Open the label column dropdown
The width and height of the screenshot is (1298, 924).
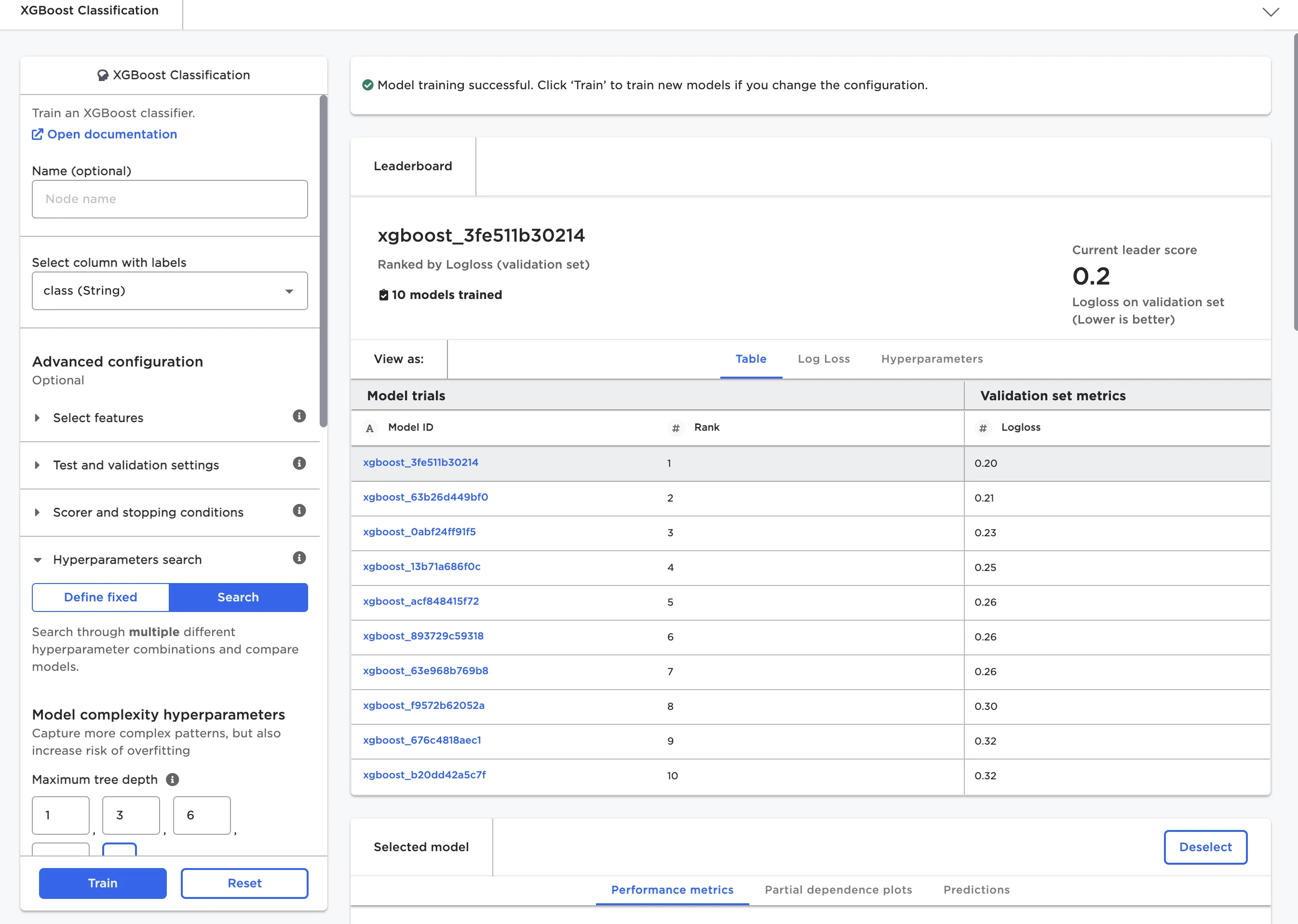(170, 291)
